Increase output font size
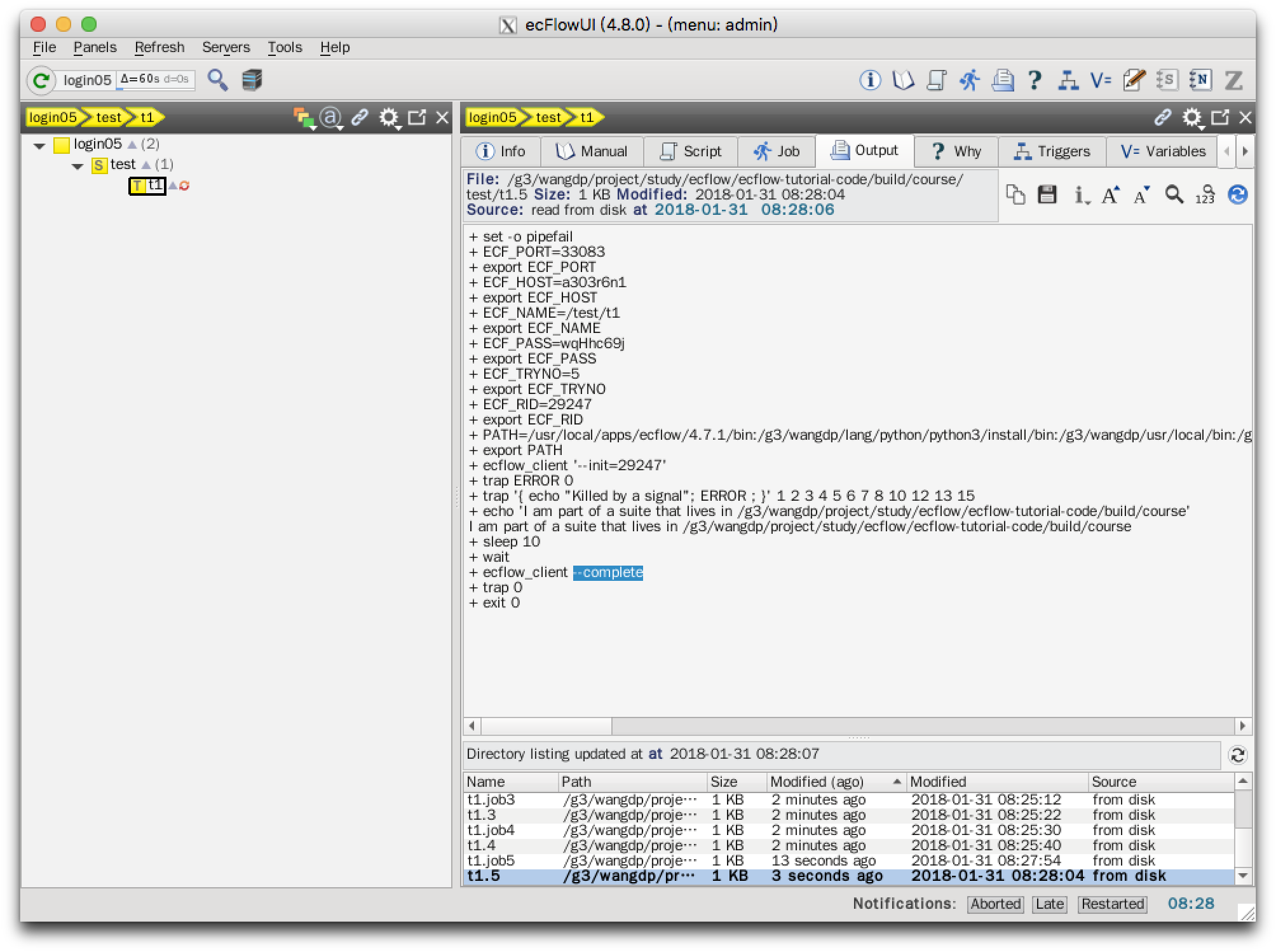The height and width of the screenshot is (952, 1276). click(1110, 194)
